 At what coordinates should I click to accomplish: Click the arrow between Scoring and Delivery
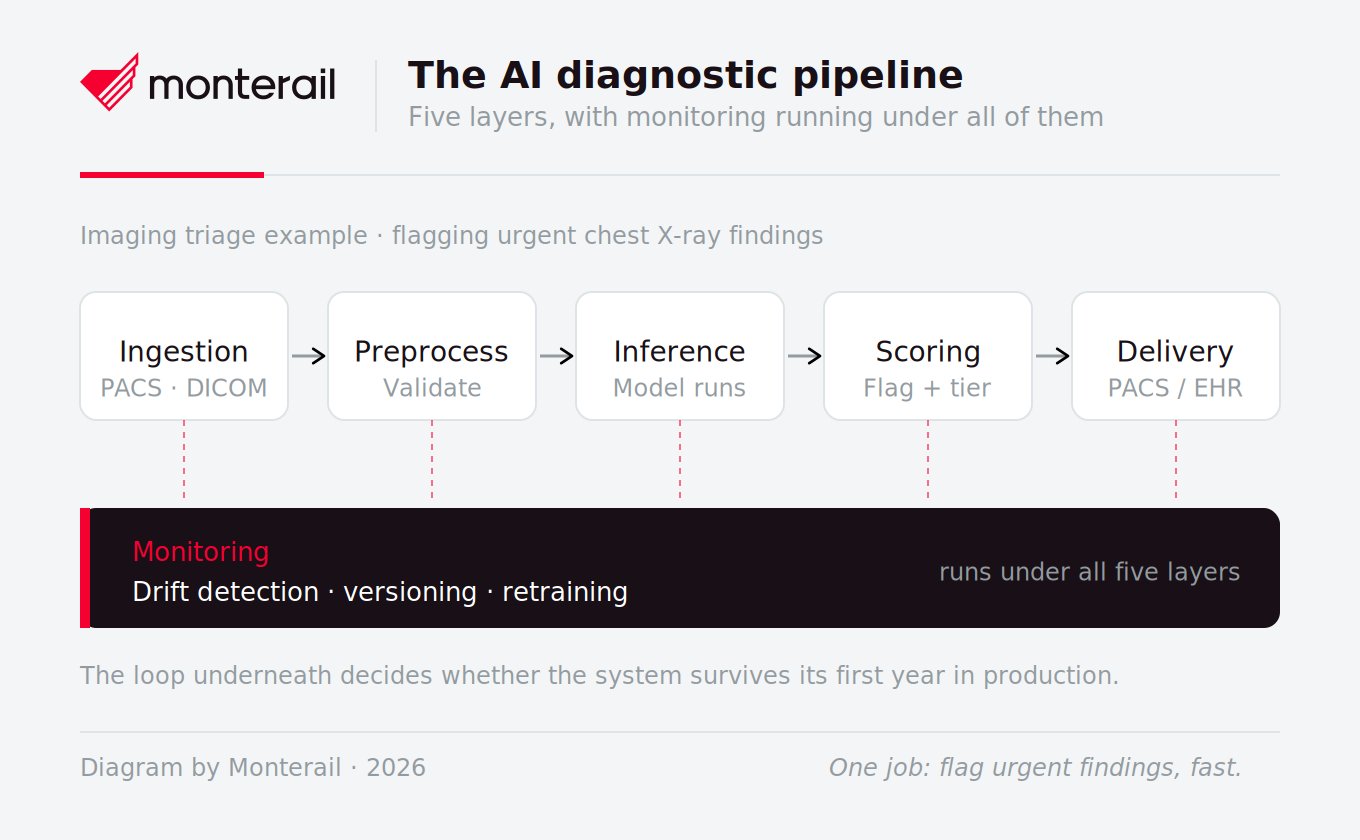[1052, 356]
